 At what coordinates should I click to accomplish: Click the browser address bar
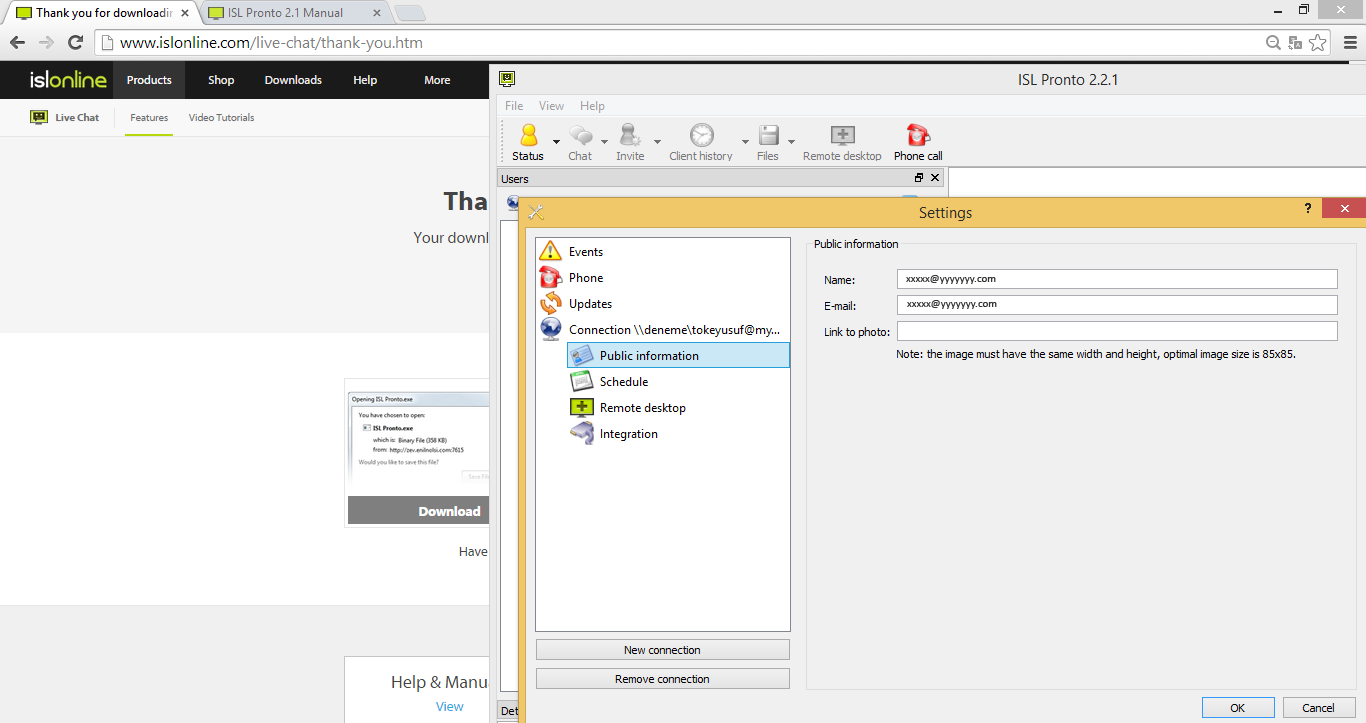click(680, 43)
